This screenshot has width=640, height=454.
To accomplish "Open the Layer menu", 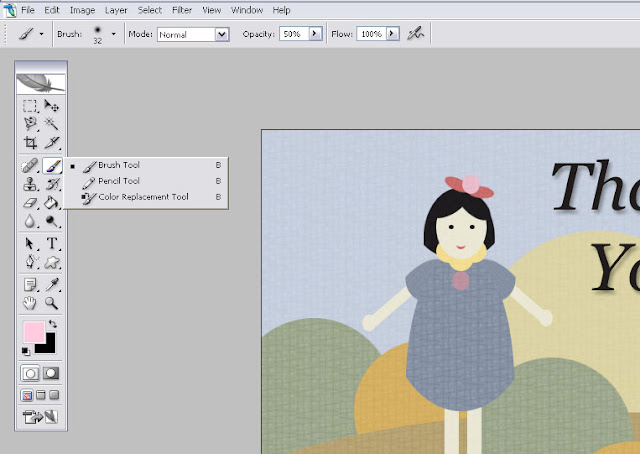I will 116,10.
